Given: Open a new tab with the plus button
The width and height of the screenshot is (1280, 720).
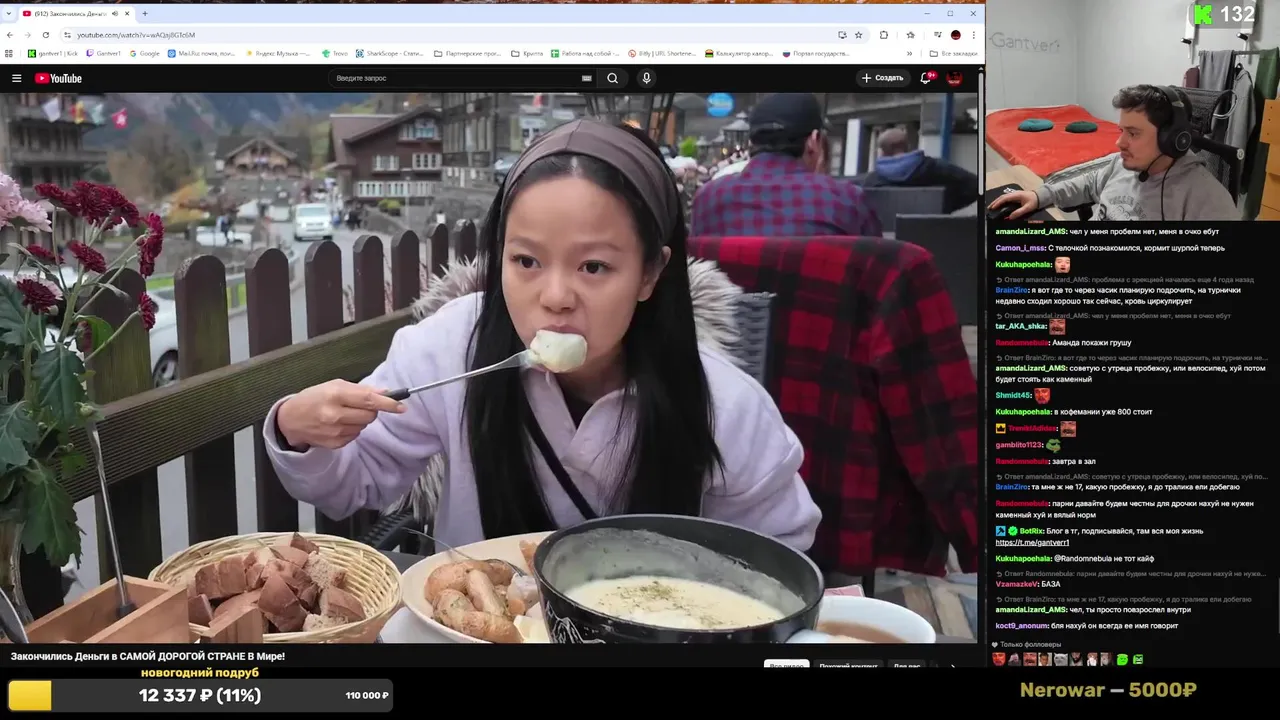Looking at the screenshot, I should point(145,14).
